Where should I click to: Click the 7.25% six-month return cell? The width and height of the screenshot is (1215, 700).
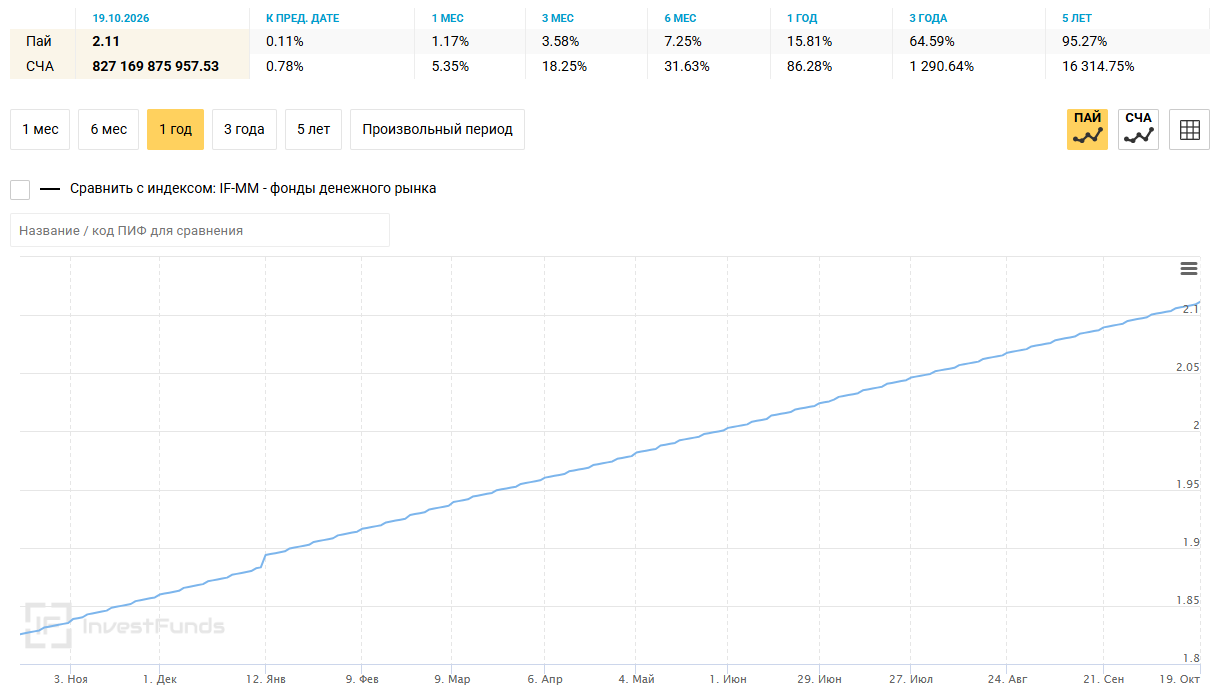[683, 42]
